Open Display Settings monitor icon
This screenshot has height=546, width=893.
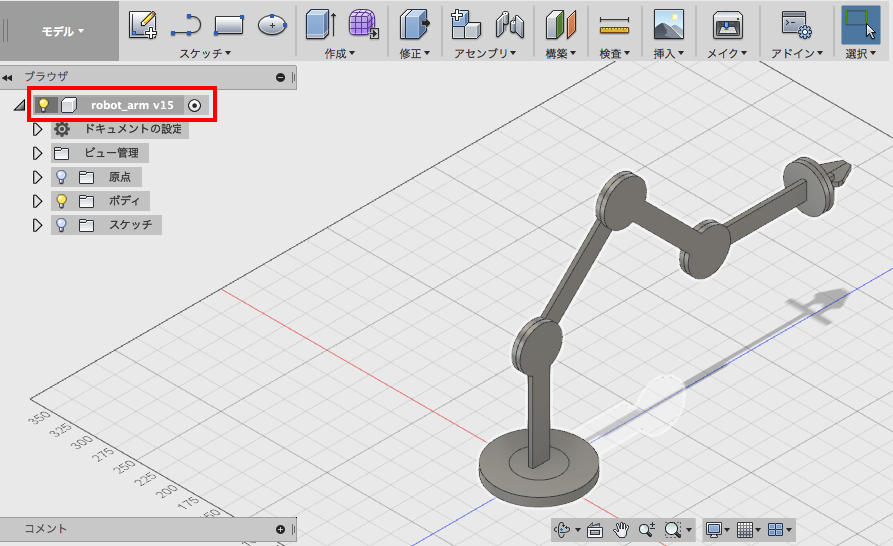(x=714, y=530)
